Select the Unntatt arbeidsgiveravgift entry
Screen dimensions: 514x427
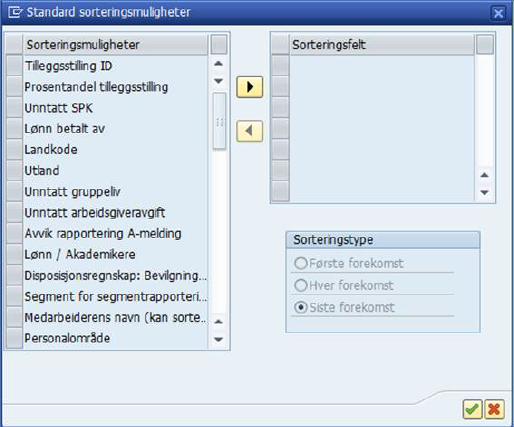(x=115, y=213)
